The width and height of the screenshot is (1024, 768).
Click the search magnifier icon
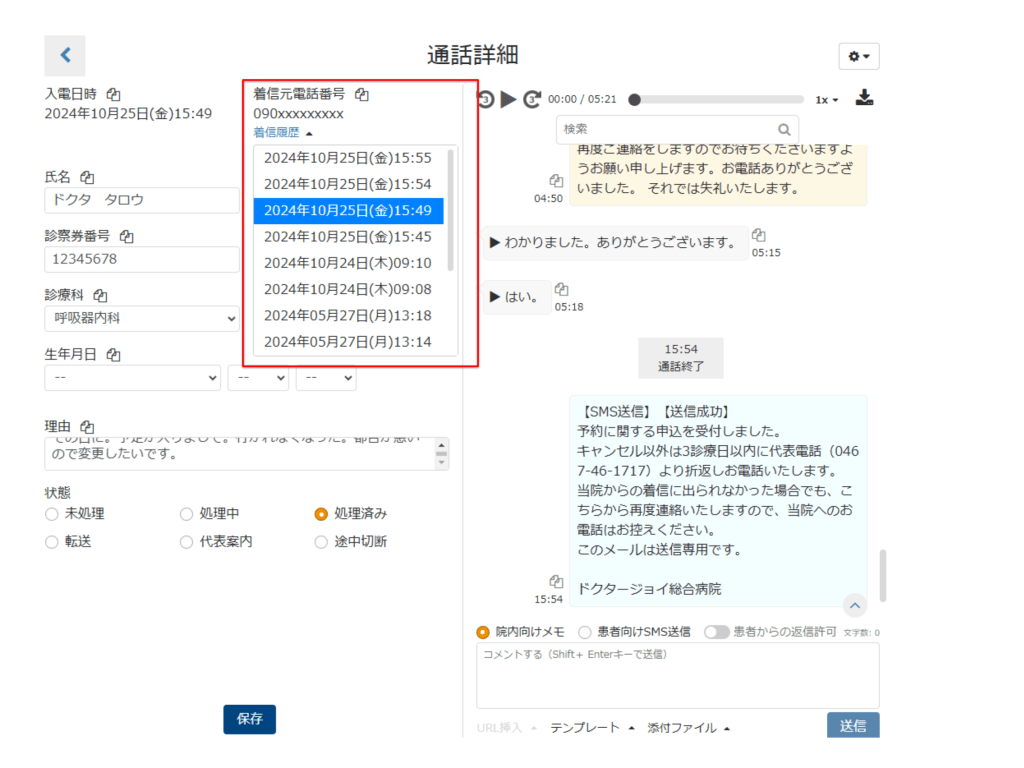[x=784, y=129]
